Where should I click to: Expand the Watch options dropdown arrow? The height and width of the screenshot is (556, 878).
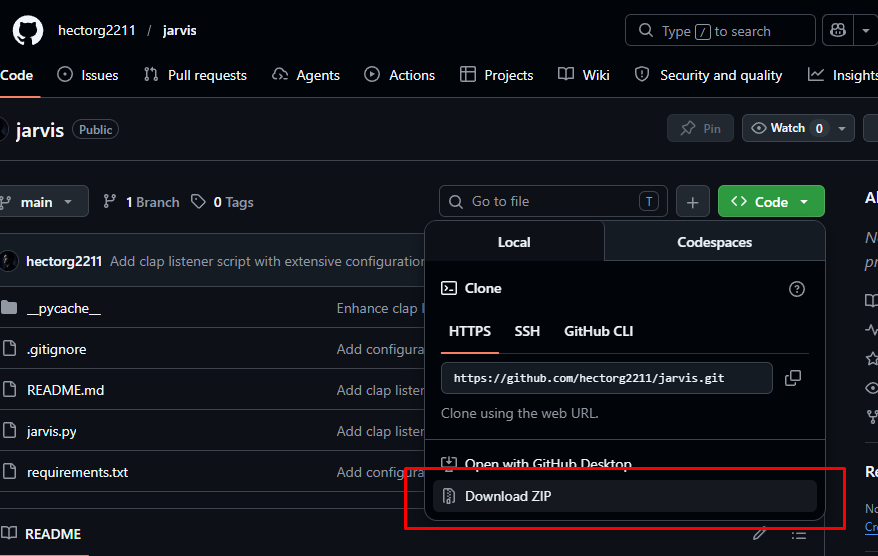coord(842,128)
